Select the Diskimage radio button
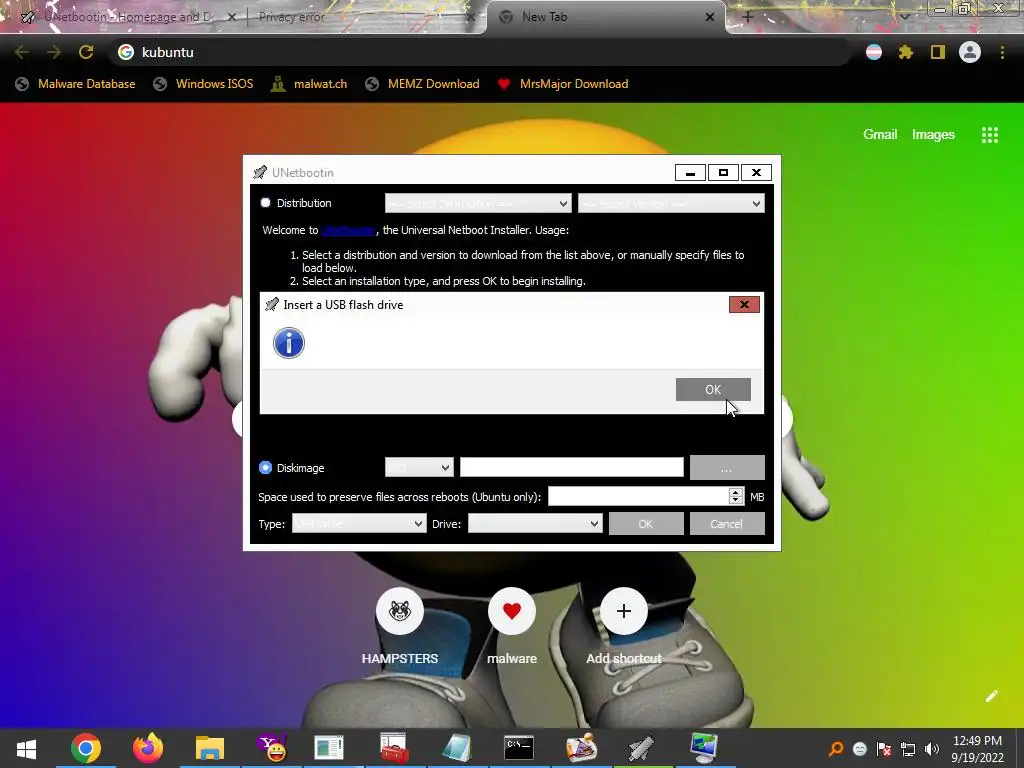Viewport: 1024px width, 768px height. 265,468
